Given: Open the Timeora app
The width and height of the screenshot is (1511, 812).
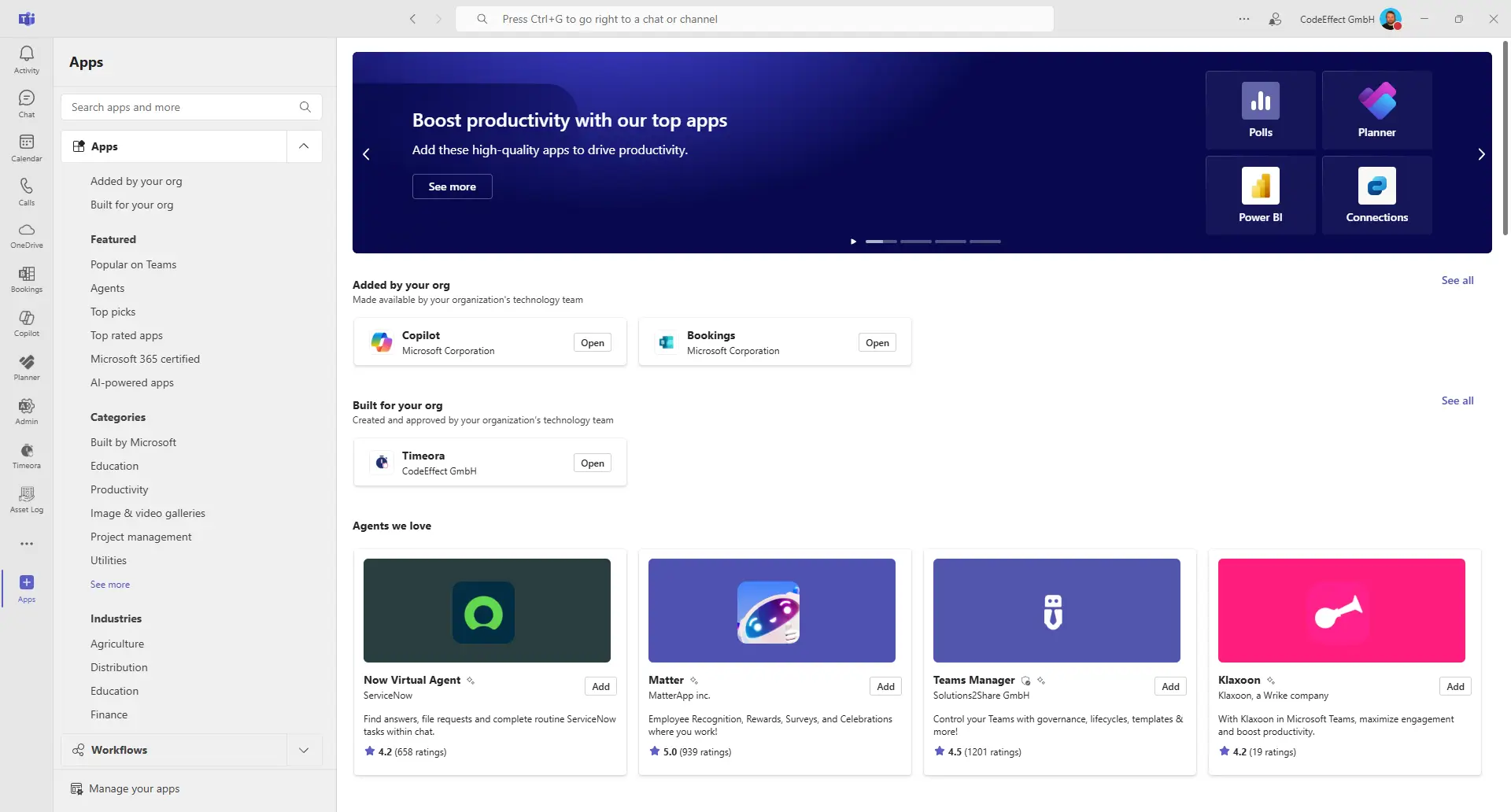Looking at the screenshot, I should click(593, 463).
